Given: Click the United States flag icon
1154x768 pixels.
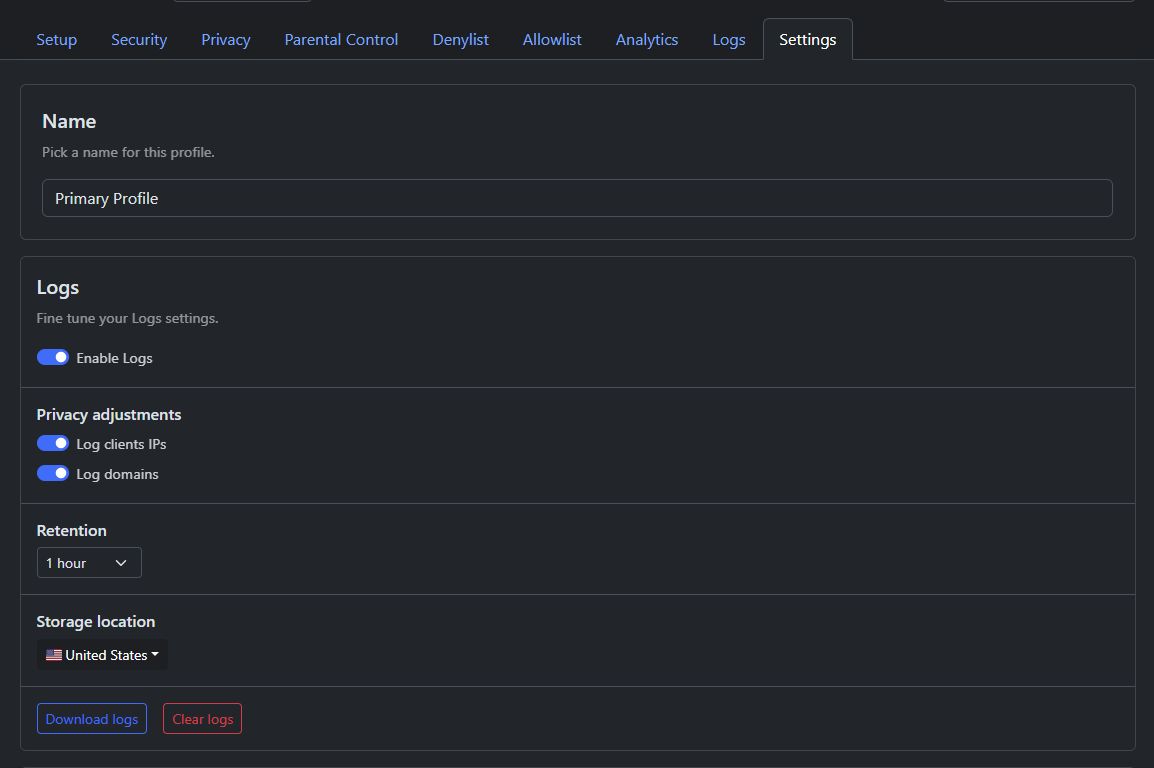Looking at the screenshot, I should (54, 655).
